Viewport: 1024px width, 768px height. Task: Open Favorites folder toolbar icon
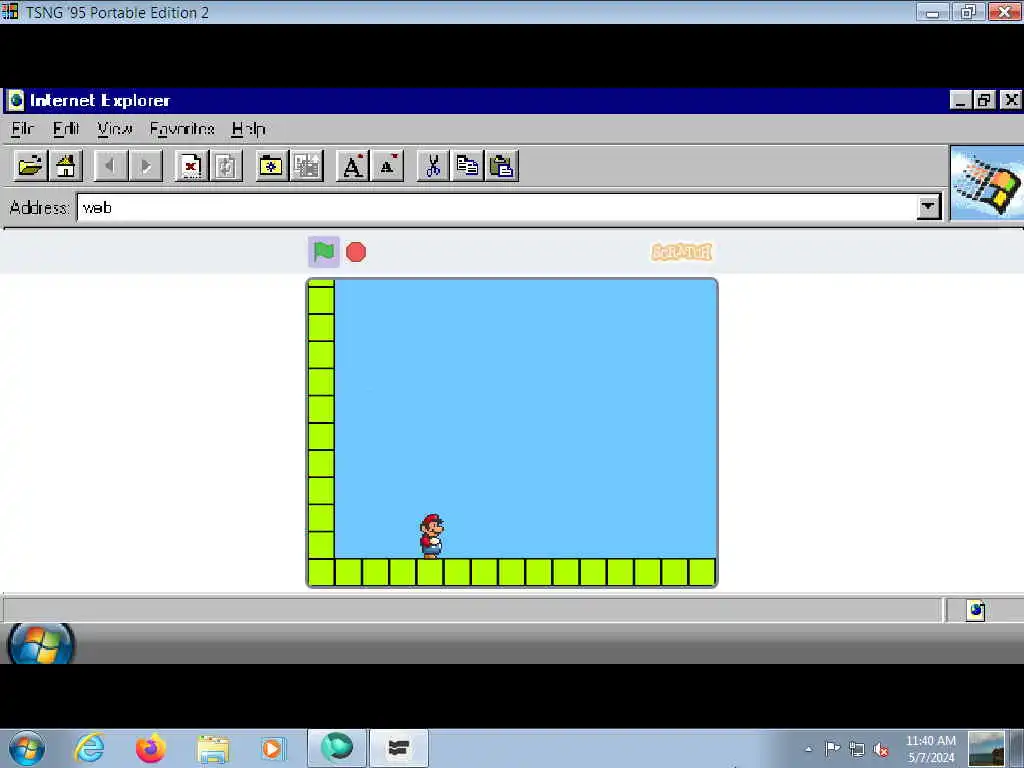click(271, 166)
